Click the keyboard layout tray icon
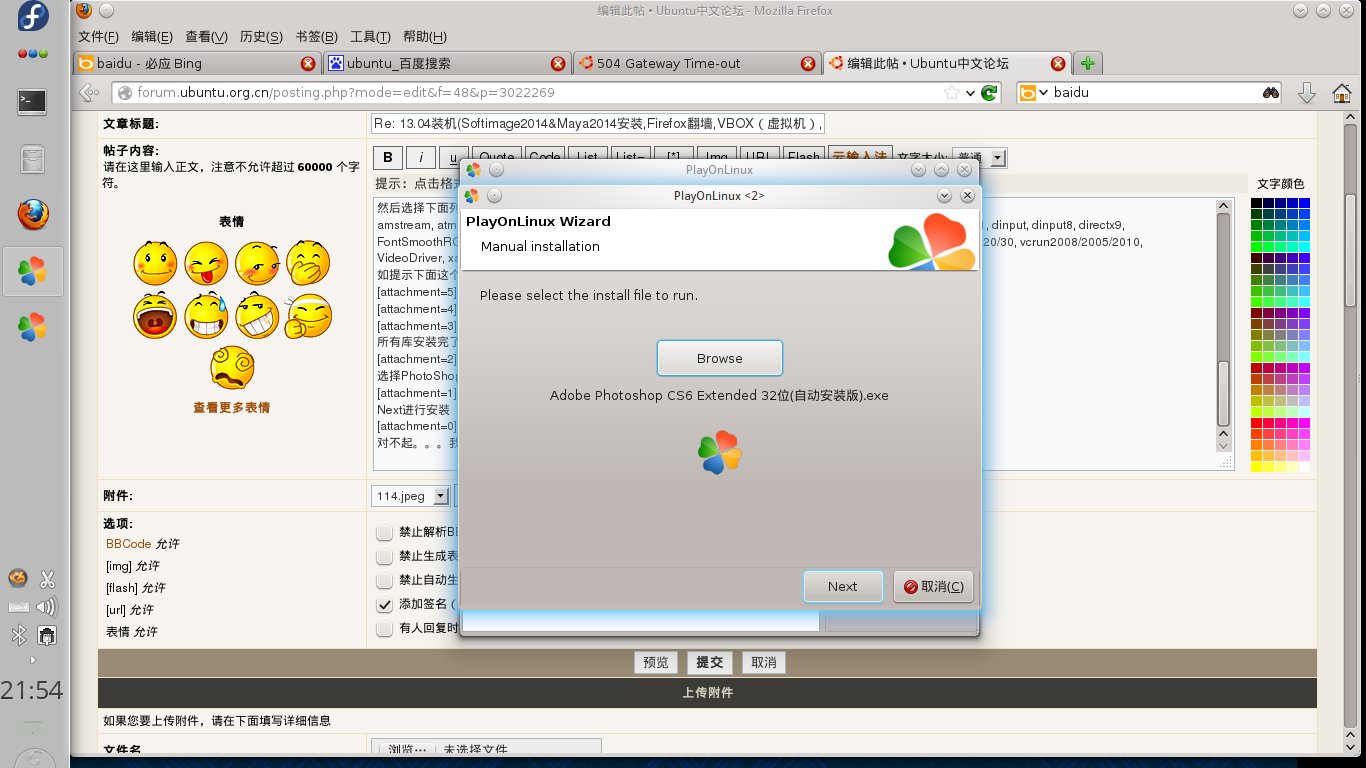The image size is (1366, 768). pyautogui.click(x=19, y=607)
